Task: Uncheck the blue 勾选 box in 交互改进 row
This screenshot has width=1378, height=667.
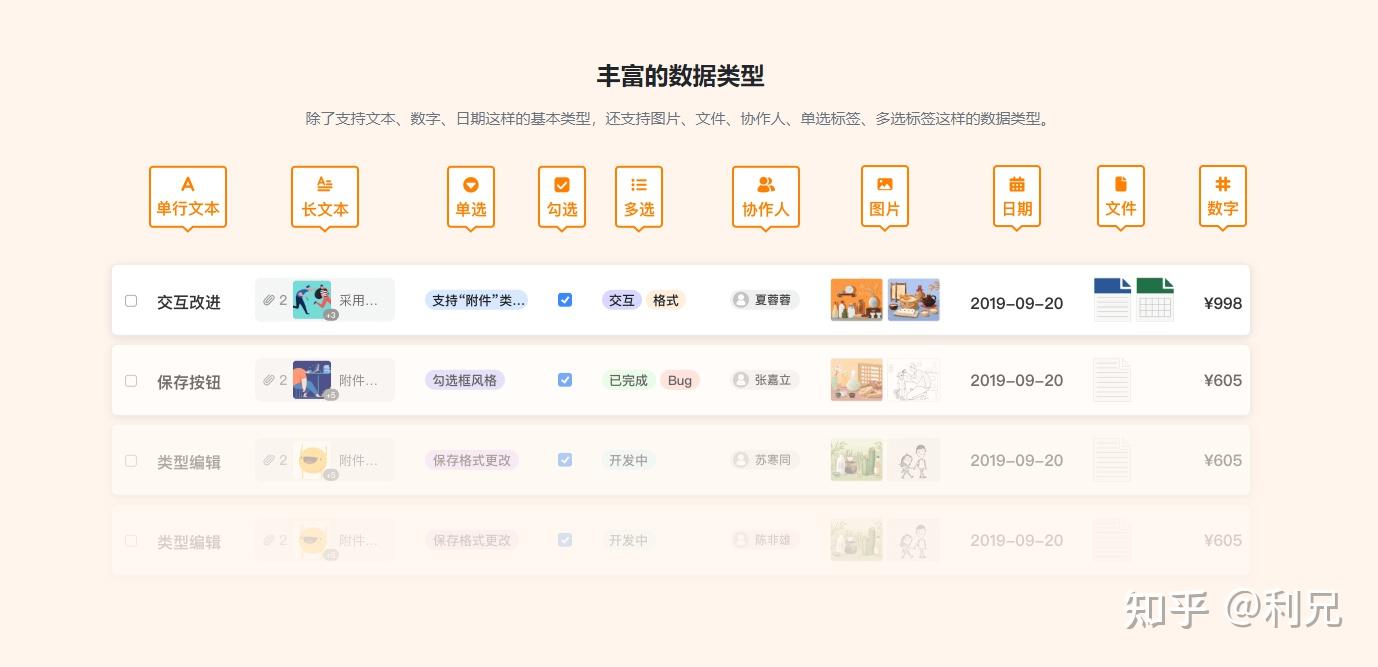Action: click(565, 300)
